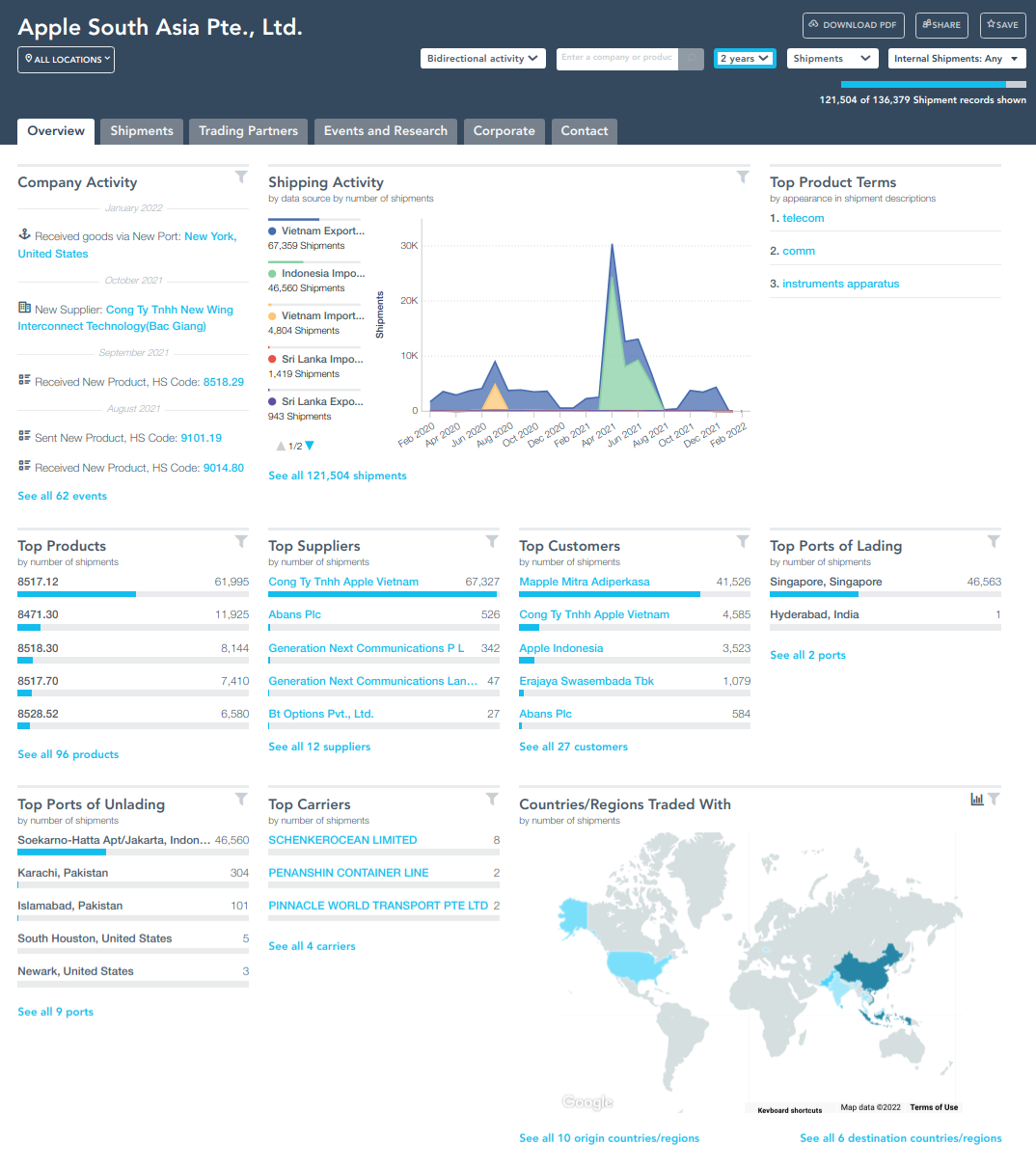Open See all 62 events link
Screen dimensions: 1036x1169
click(x=63, y=496)
